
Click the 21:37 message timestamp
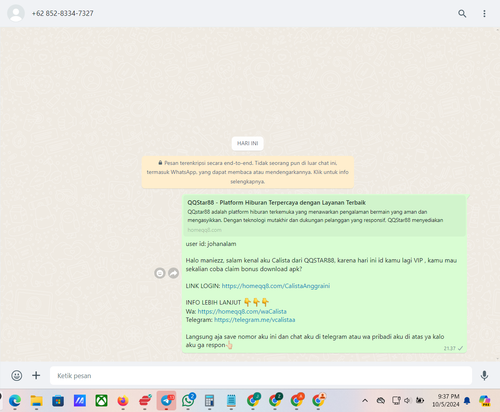[449, 348]
